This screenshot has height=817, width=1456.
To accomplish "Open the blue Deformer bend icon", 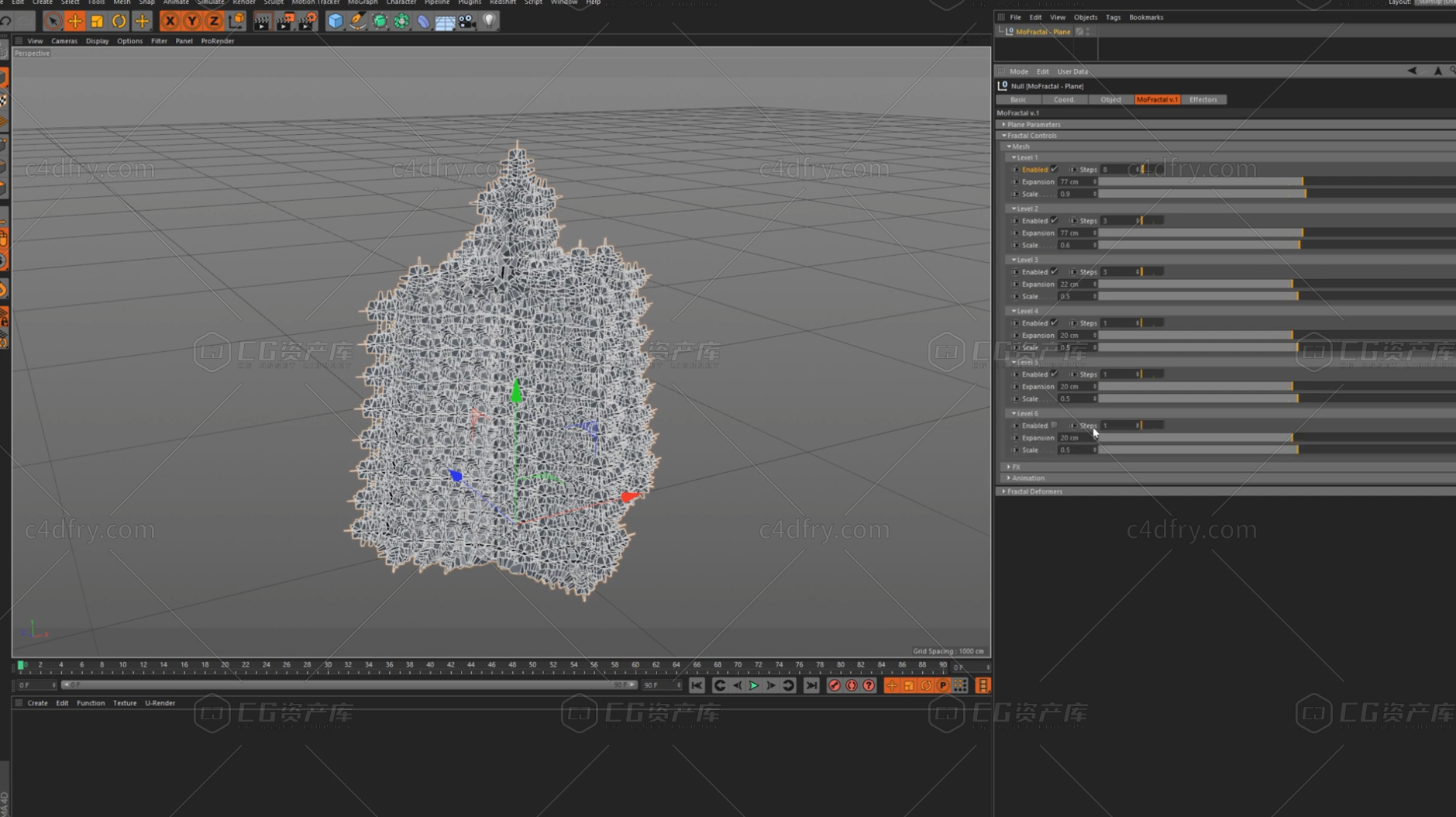I will point(423,21).
